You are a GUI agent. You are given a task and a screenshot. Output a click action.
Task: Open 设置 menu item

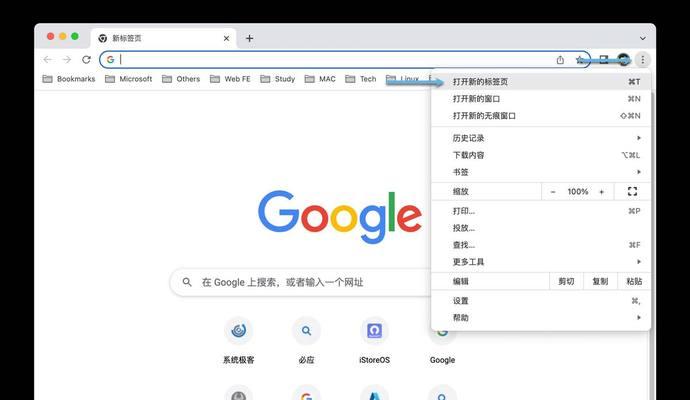(541, 301)
